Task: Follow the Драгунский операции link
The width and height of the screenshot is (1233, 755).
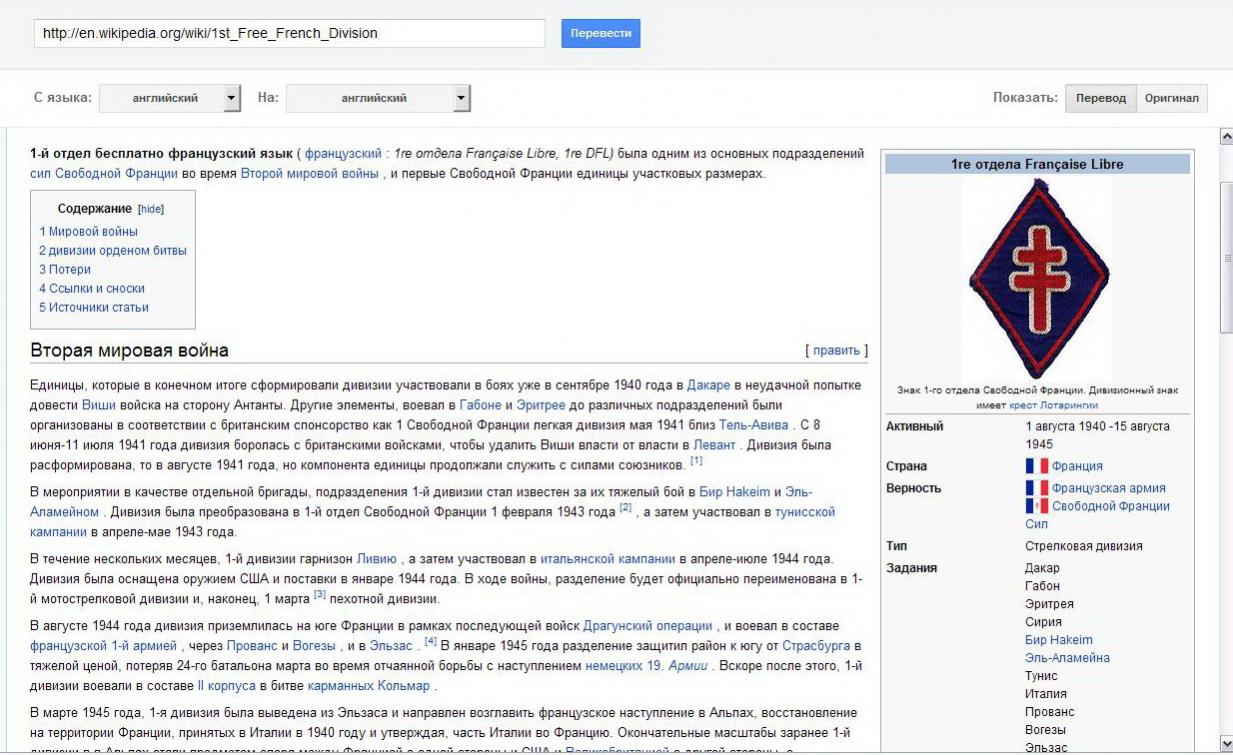Action: (x=648, y=627)
